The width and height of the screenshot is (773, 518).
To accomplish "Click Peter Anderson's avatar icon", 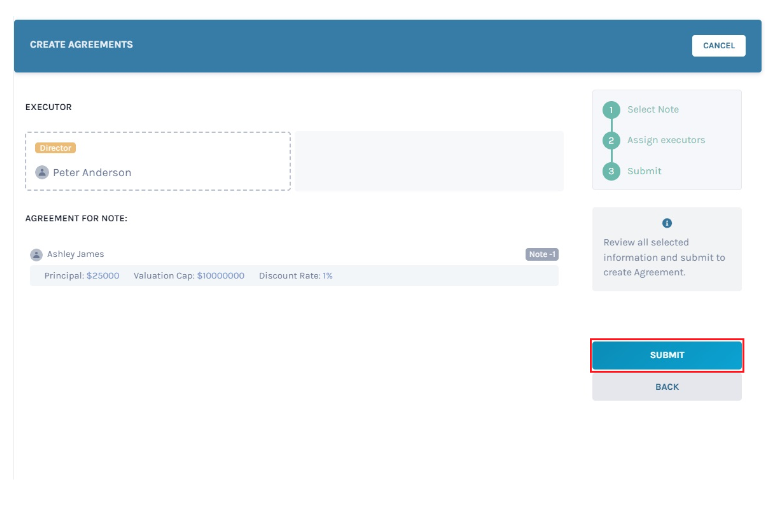I will click(42, 172).
